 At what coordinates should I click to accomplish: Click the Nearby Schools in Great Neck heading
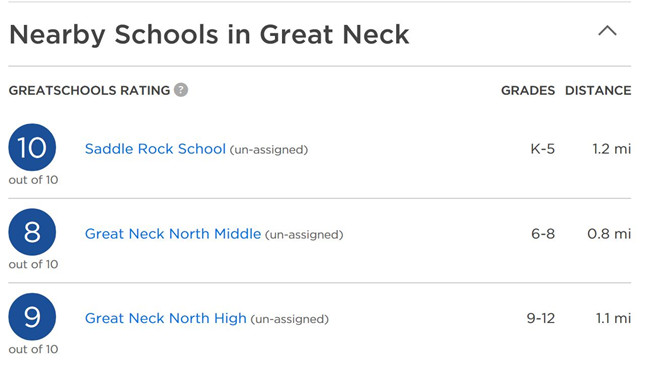coord(209,34)
